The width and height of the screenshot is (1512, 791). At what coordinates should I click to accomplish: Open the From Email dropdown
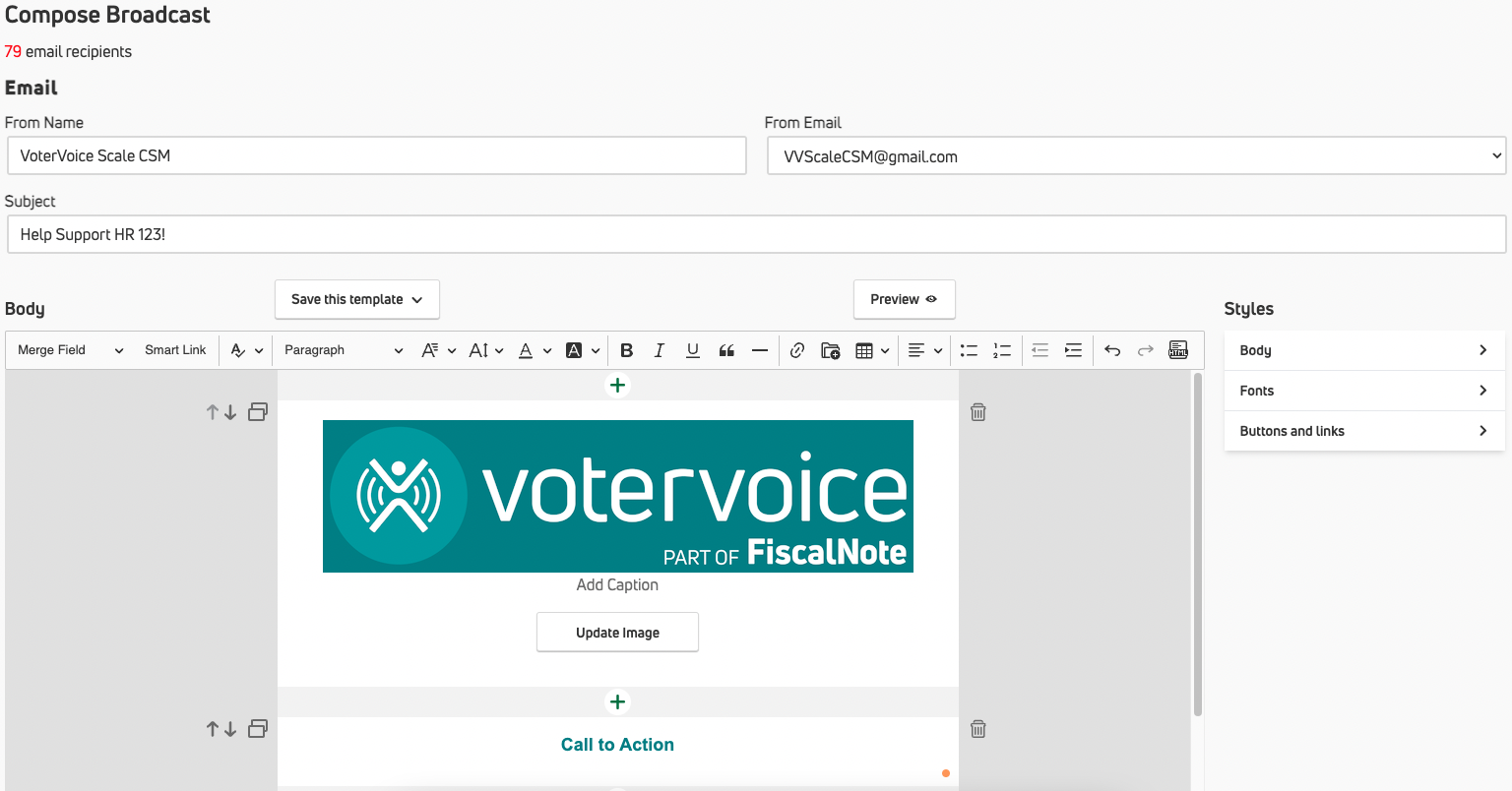(x=1137, y=155)
